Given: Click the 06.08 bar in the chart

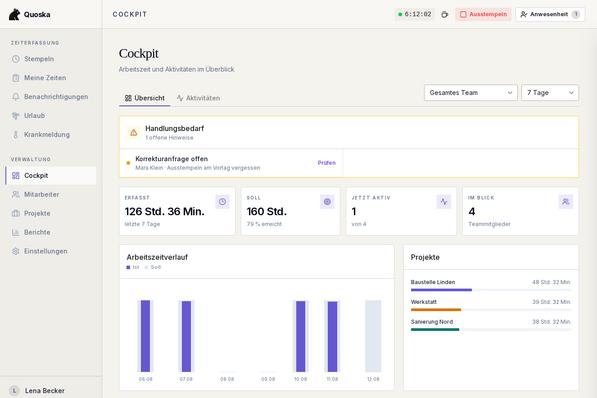Looking at the screenshot, I should [x=145, y=336].
